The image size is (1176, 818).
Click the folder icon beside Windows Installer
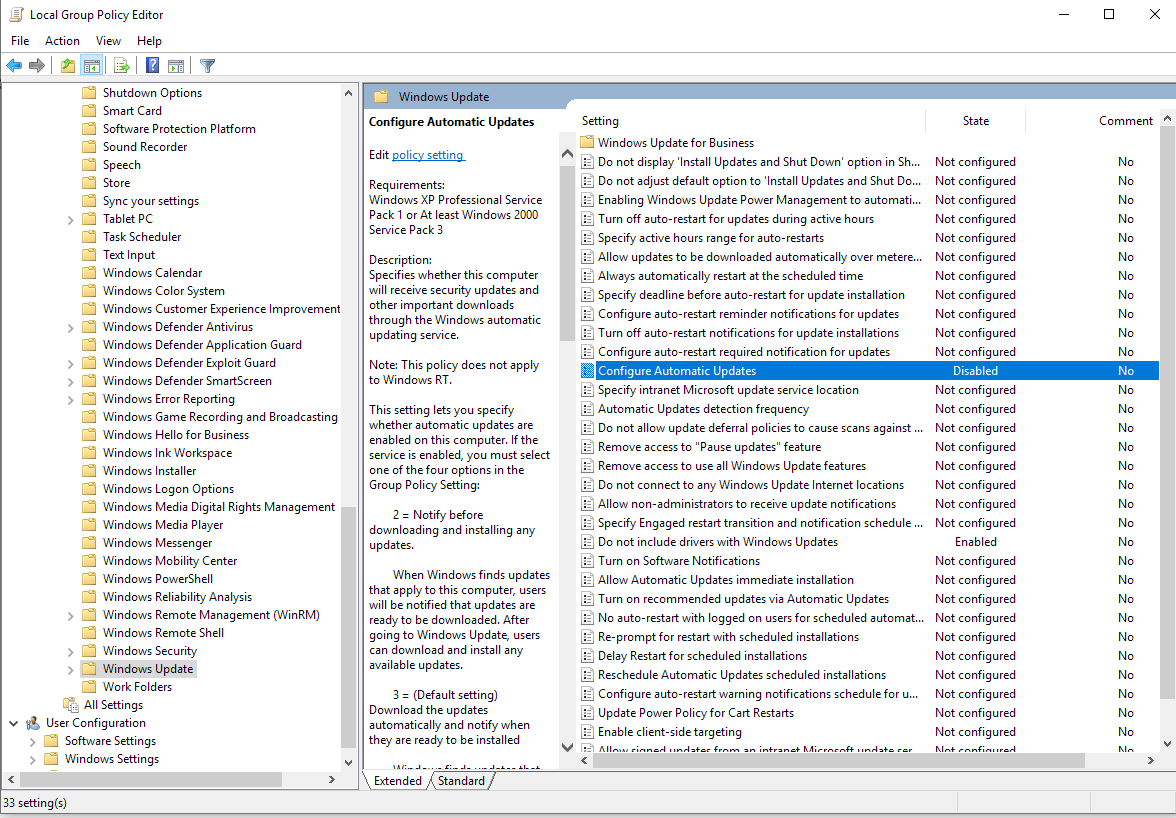[89, 471]
